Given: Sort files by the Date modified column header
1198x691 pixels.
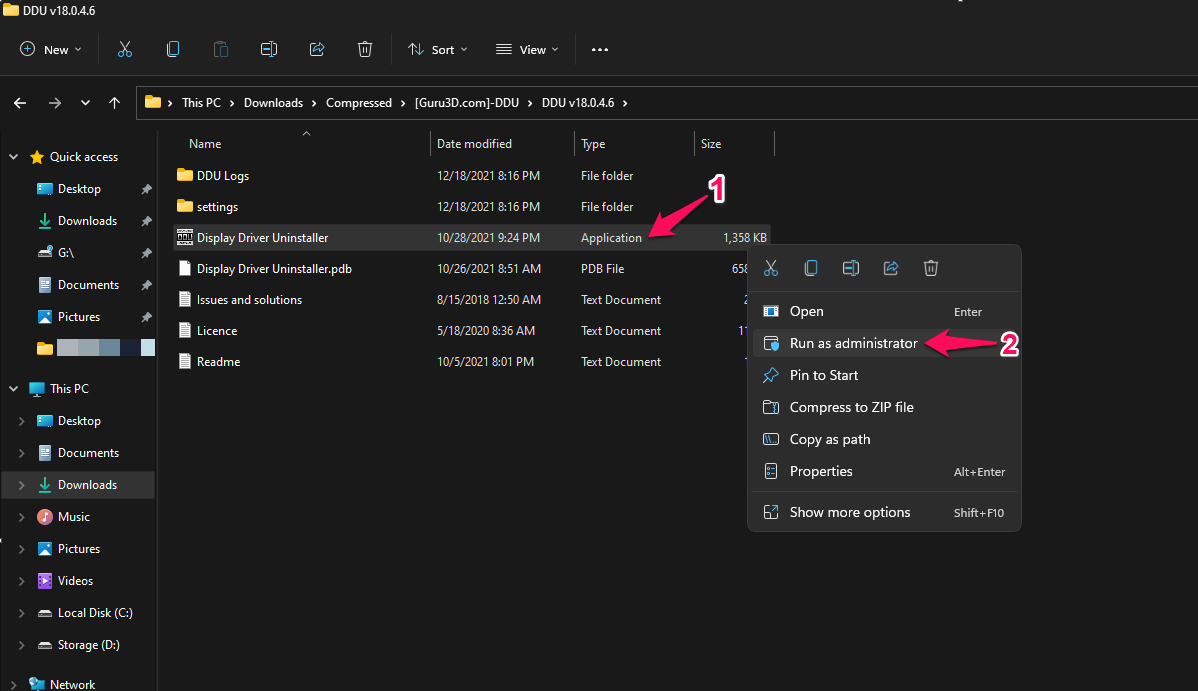Looking at the screenshot, I should [x=474, y=144].
